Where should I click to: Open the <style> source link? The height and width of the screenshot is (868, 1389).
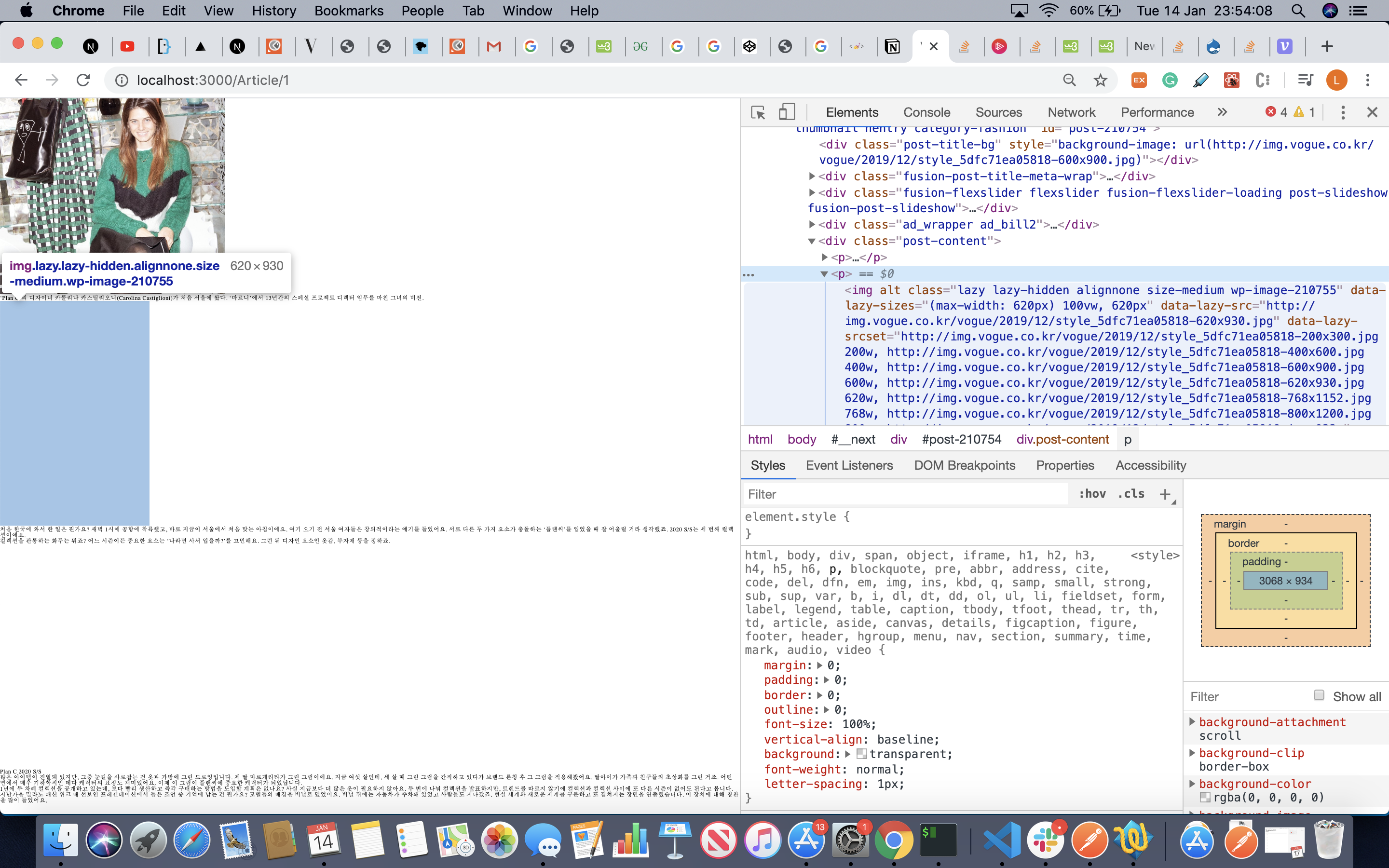[1154, 555]
